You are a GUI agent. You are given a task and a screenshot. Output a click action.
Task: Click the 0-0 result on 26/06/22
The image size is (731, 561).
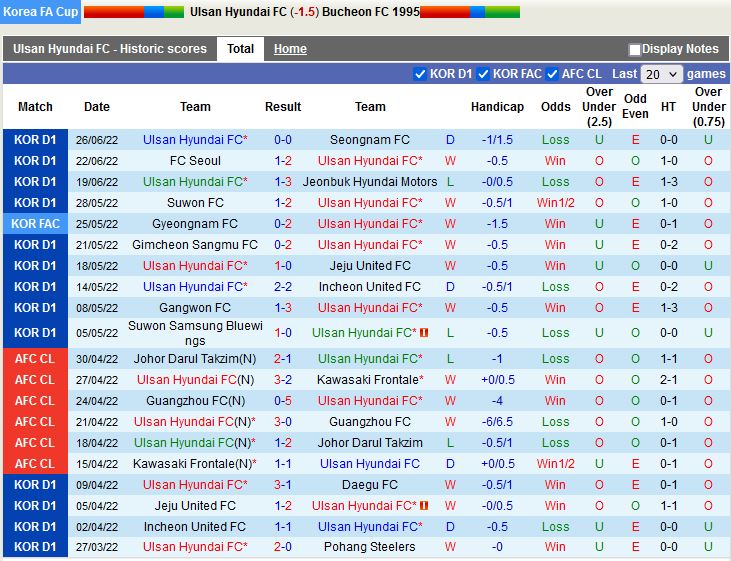[x=283, y=140]
